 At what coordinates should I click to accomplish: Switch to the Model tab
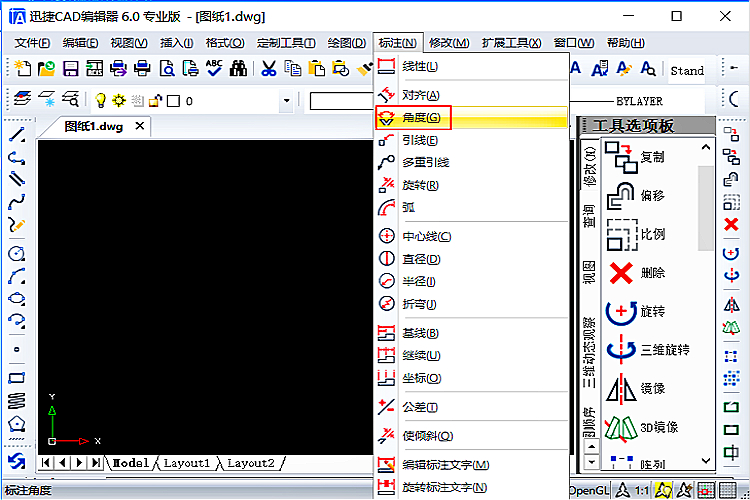[131, 463]
